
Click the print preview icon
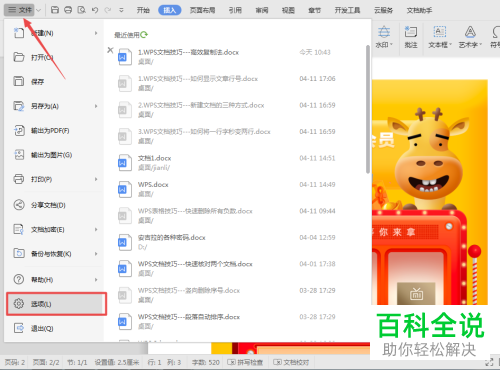81,10
